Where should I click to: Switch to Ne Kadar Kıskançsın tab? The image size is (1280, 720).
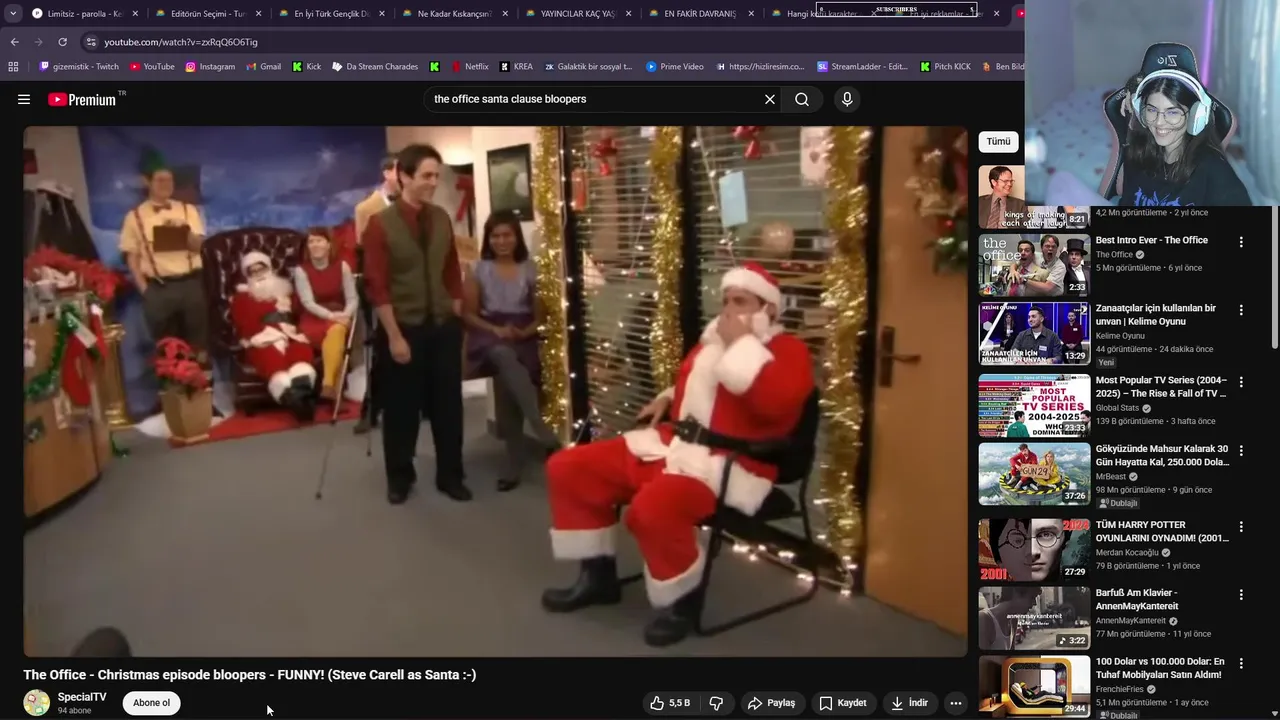[453, 14]
